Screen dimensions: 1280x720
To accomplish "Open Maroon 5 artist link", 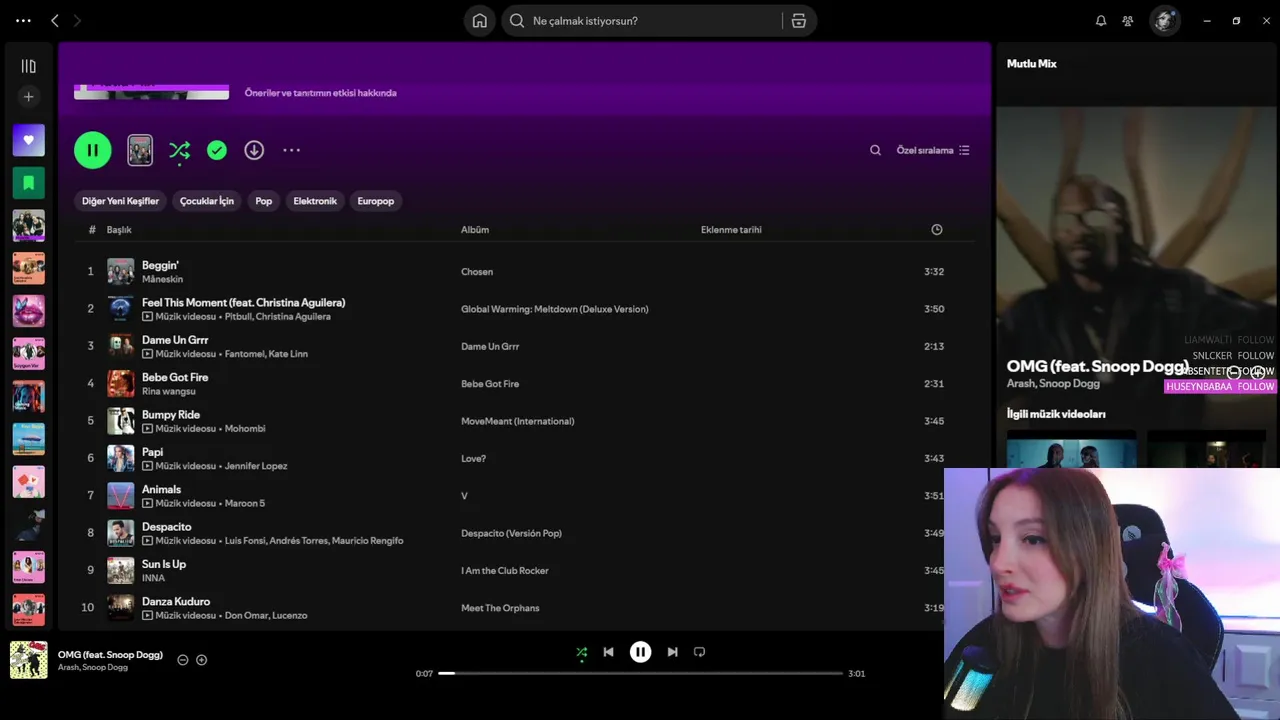I will 245,503.
